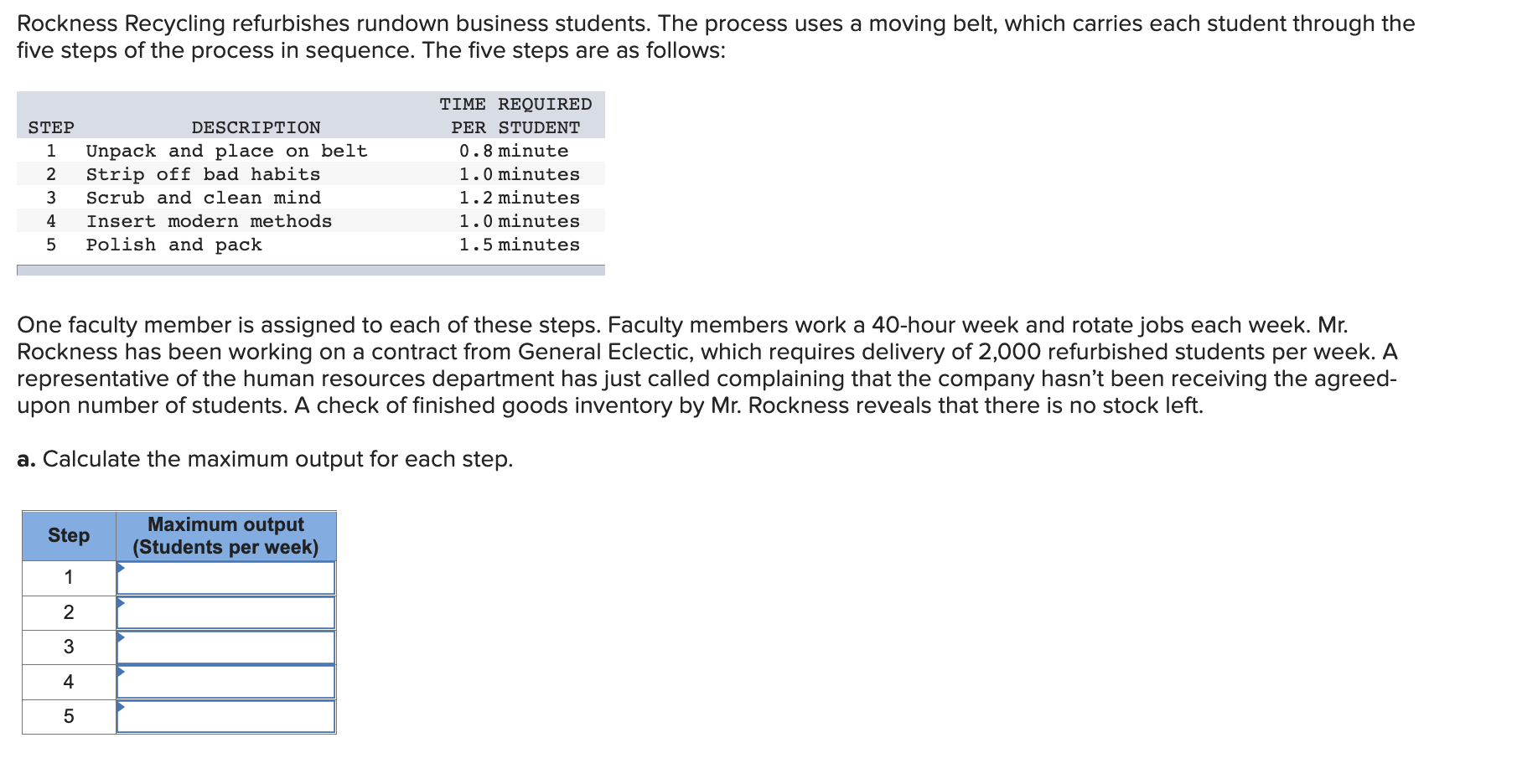Click the Step 4 maximum output field
Image resolution: width=1517 pixels, height=784 pixels.
[x=226, y=682]
